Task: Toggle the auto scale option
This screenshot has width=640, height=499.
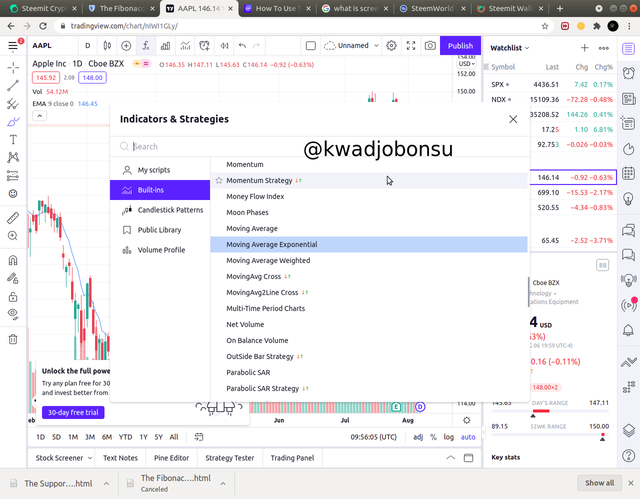Action: 468,437
